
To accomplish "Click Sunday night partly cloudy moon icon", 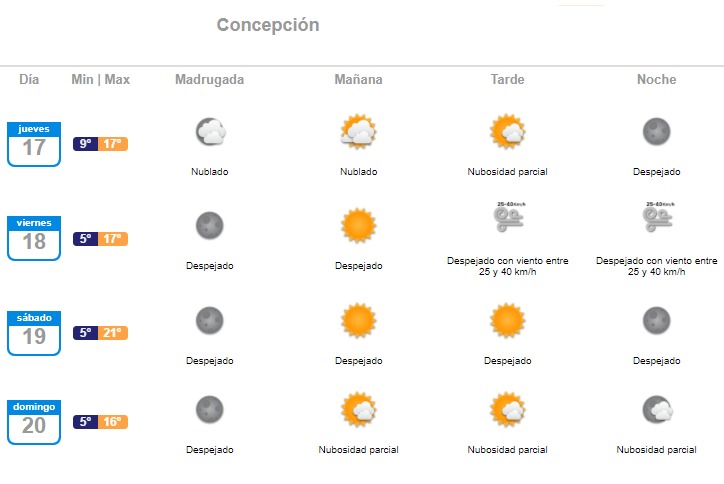I will (x=657, y=409).
